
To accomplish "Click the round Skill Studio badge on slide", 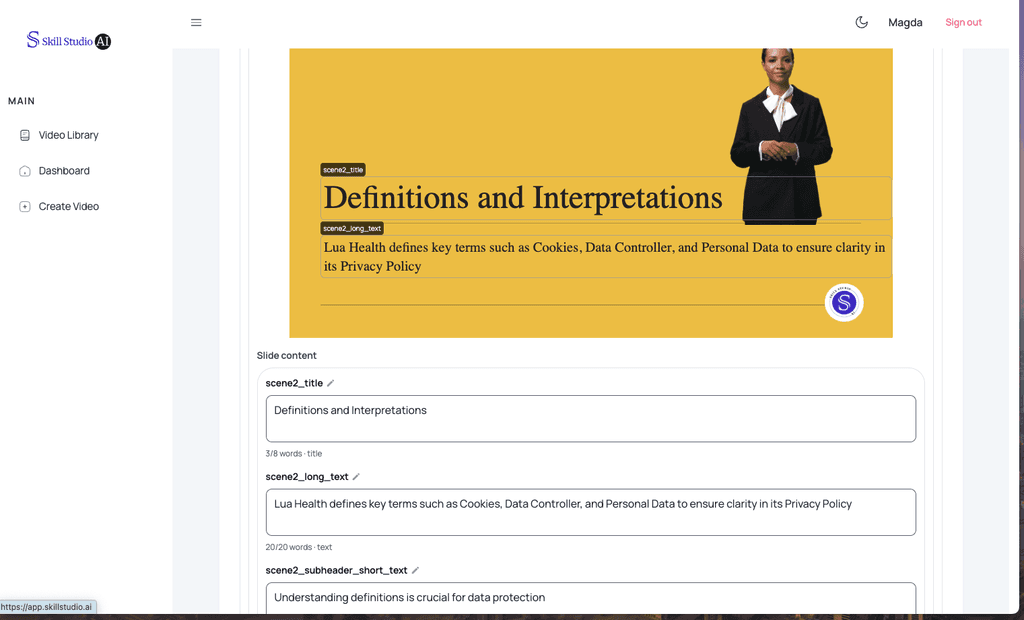I will pos(844,302).
